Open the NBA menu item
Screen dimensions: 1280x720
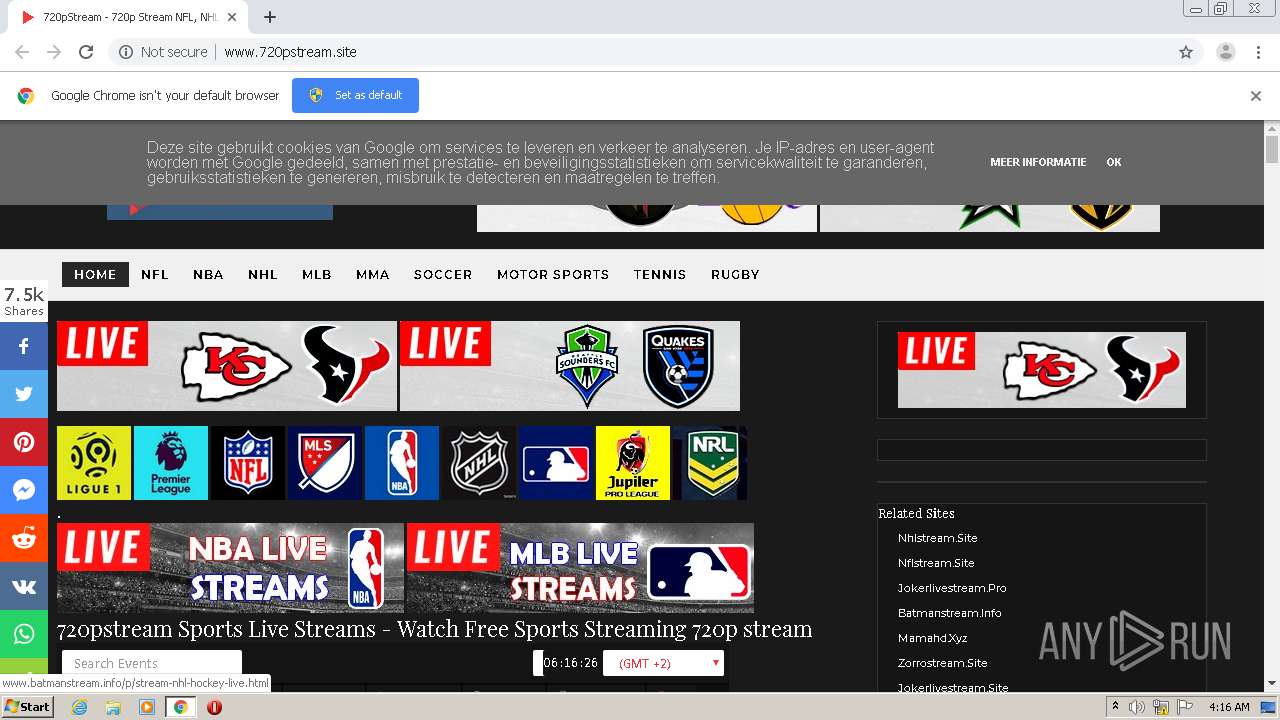point(208,274)
